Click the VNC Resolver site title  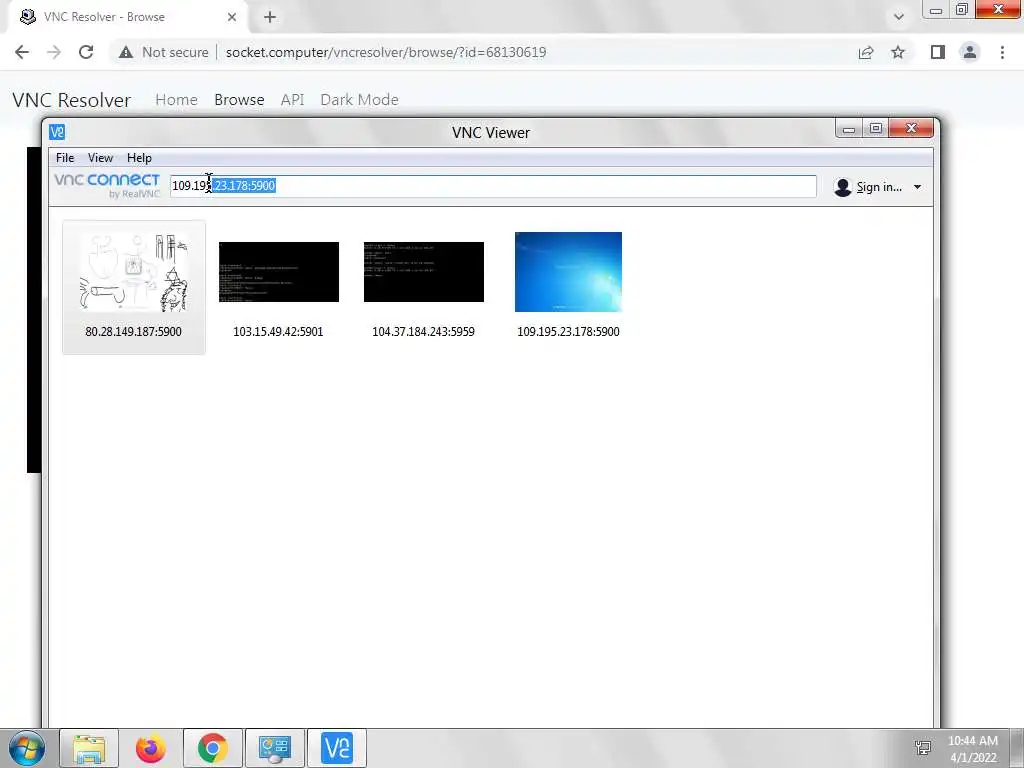tap(72, 100)
